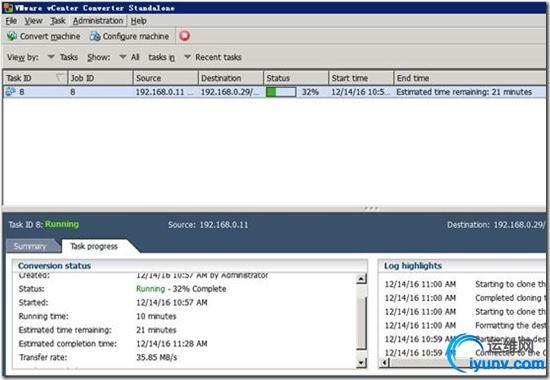The image size is (550, 380).
Task: Expand the Recent tasks dropdown
Action: (x=188, y=56)
